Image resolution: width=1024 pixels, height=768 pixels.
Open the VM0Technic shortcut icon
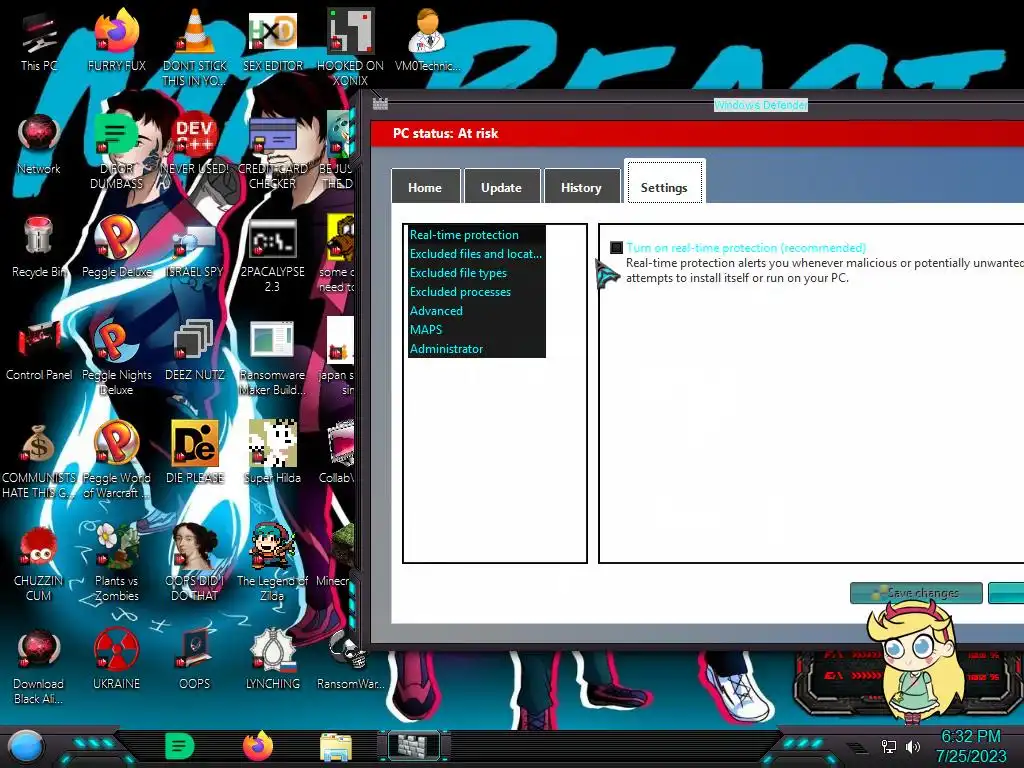pyautogui.click(x=427, y=40)
